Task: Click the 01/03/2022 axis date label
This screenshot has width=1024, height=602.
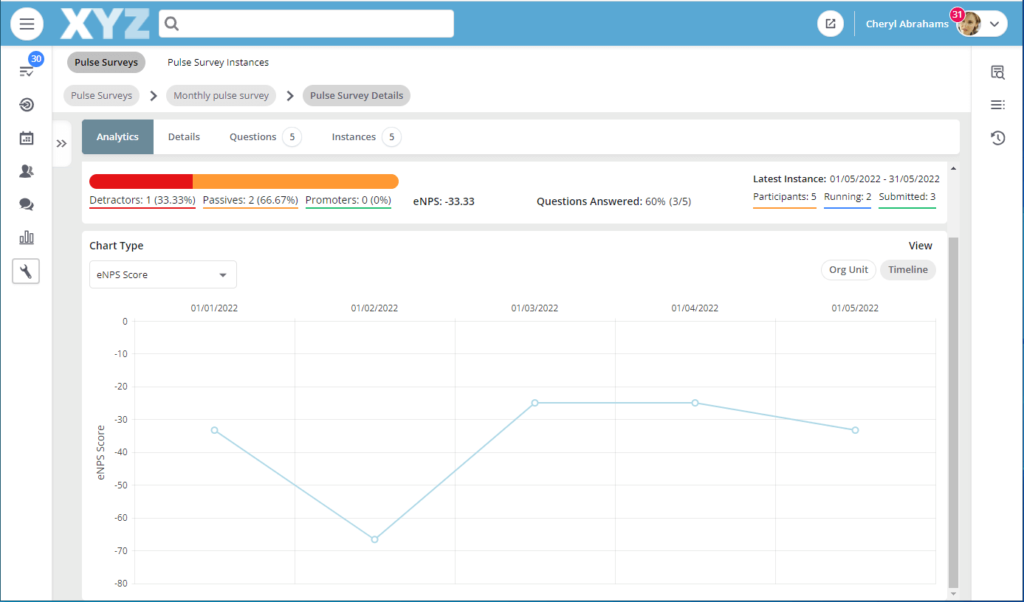Action: 534,308
